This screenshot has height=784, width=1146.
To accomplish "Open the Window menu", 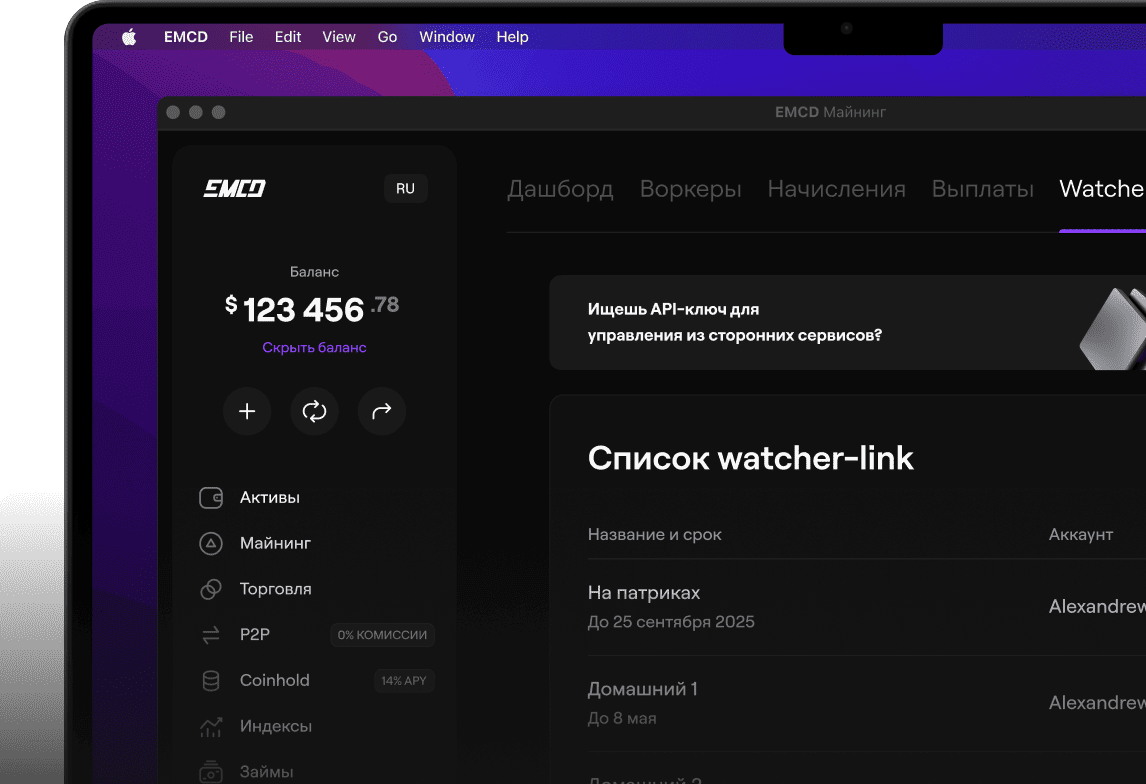I will click(447, 37).
